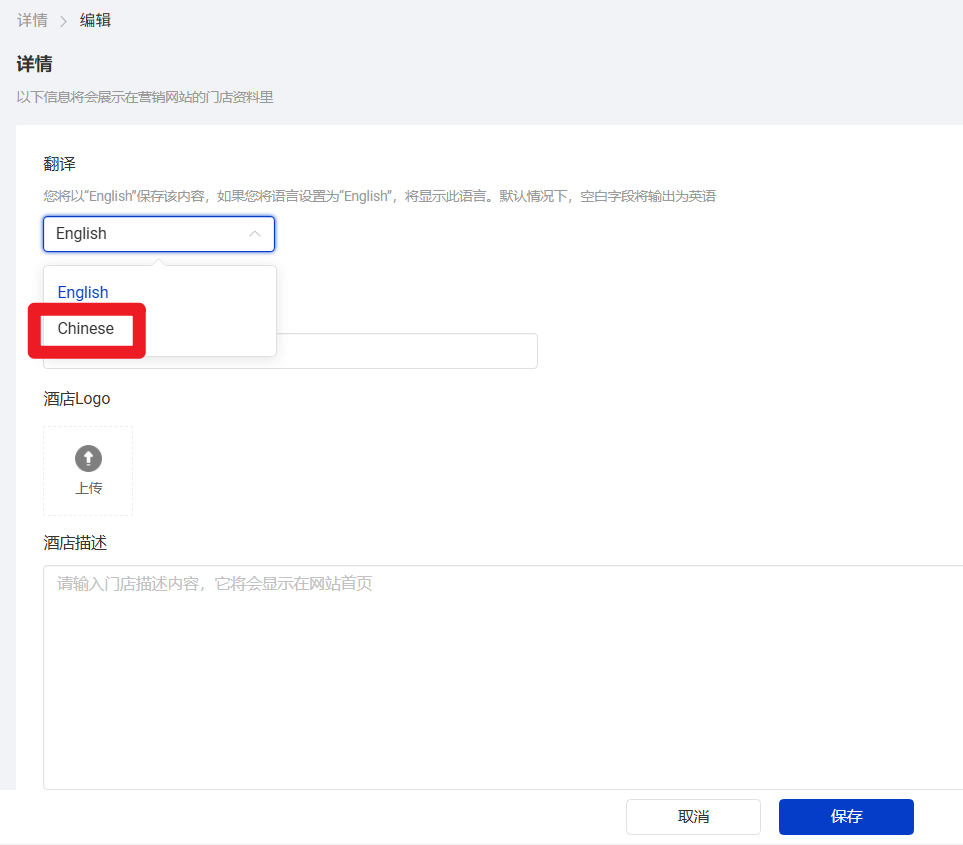This screenshot has height=845, width=963.
Task: Click the chevron arrow in the language dropdown
Action: pos(255,234)
